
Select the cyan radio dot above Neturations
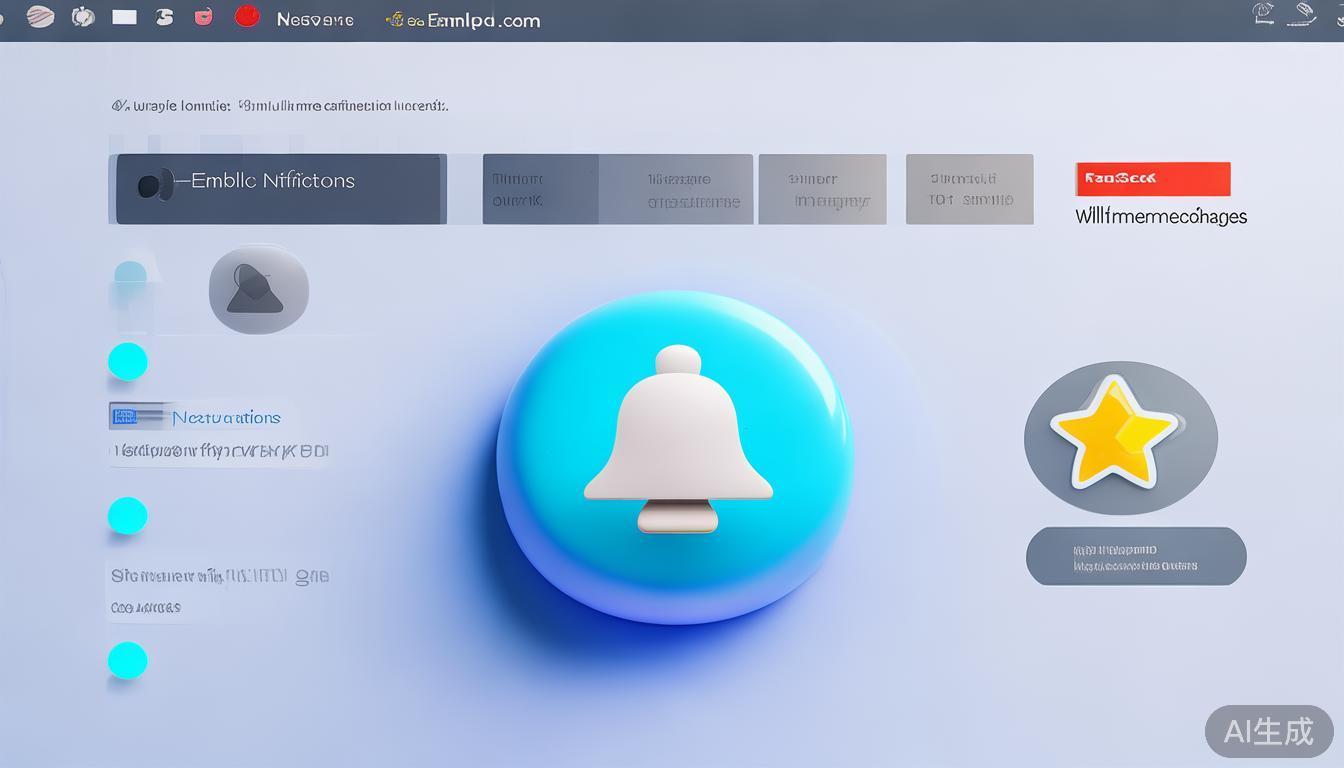pyautogui.click(x=127, y=361)
